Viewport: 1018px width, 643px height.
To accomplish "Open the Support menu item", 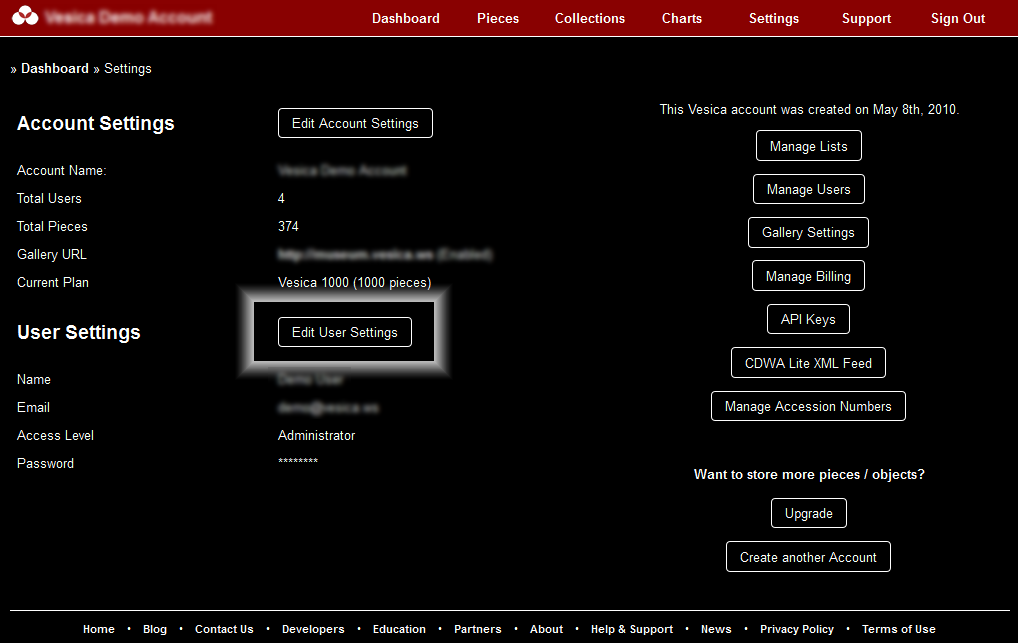I will (866, 18).
